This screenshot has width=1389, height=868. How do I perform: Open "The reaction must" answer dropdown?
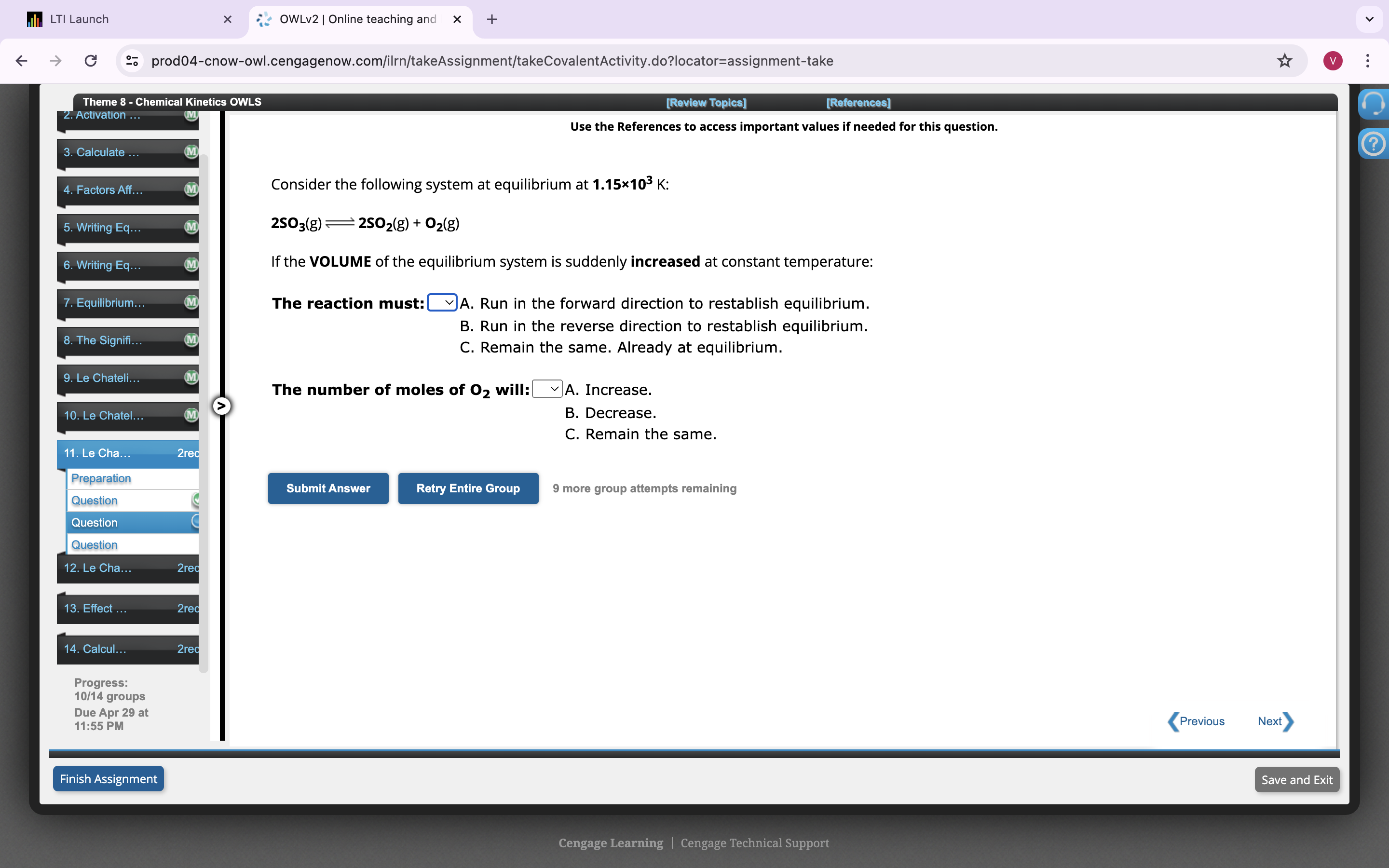[441, 302]
